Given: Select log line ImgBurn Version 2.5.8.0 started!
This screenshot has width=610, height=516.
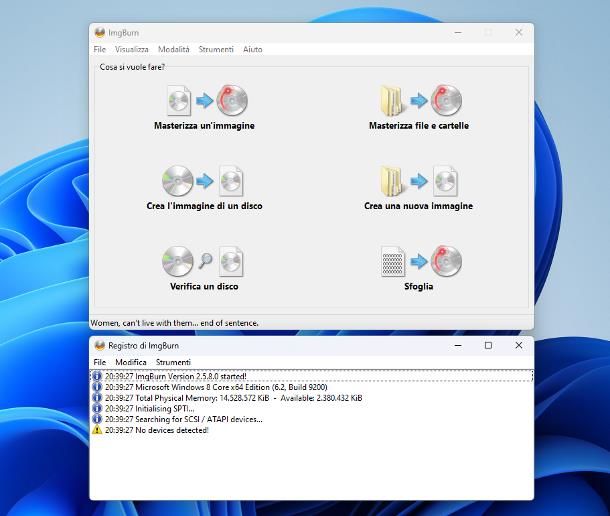Looking at the screenshot, I should point(175,376).
